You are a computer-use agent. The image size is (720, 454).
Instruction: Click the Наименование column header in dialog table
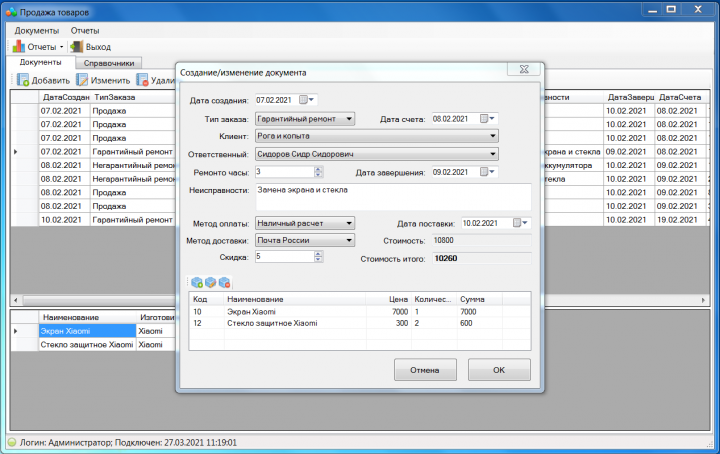(295, 299)
